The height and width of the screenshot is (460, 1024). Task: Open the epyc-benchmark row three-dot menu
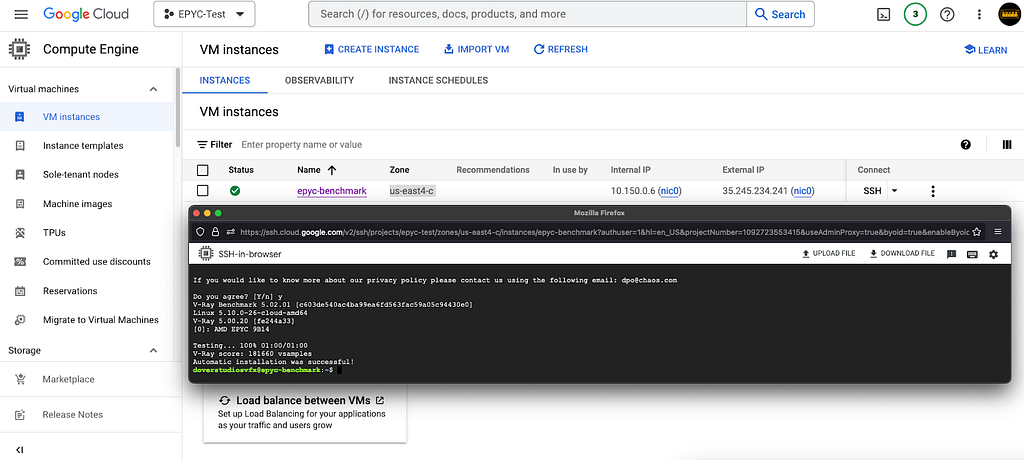[x=933, y=191]
